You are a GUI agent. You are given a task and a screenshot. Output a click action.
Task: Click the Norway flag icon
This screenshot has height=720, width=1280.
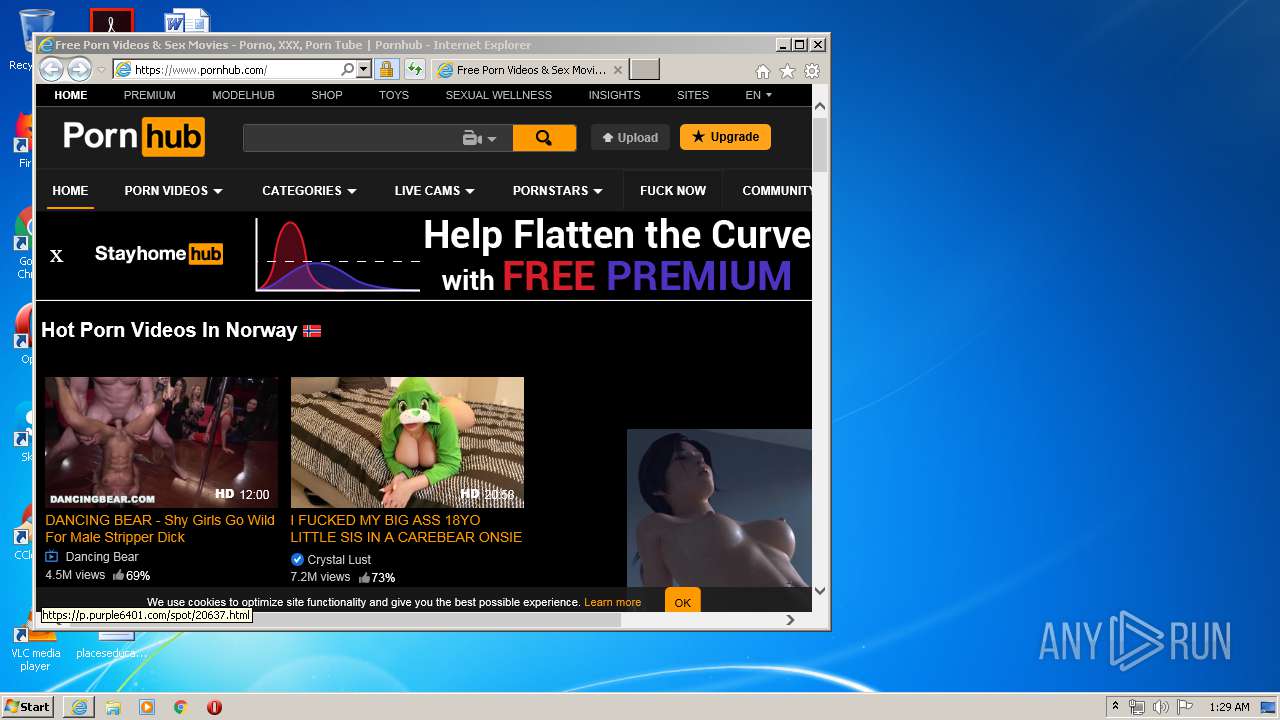point(312,331)
